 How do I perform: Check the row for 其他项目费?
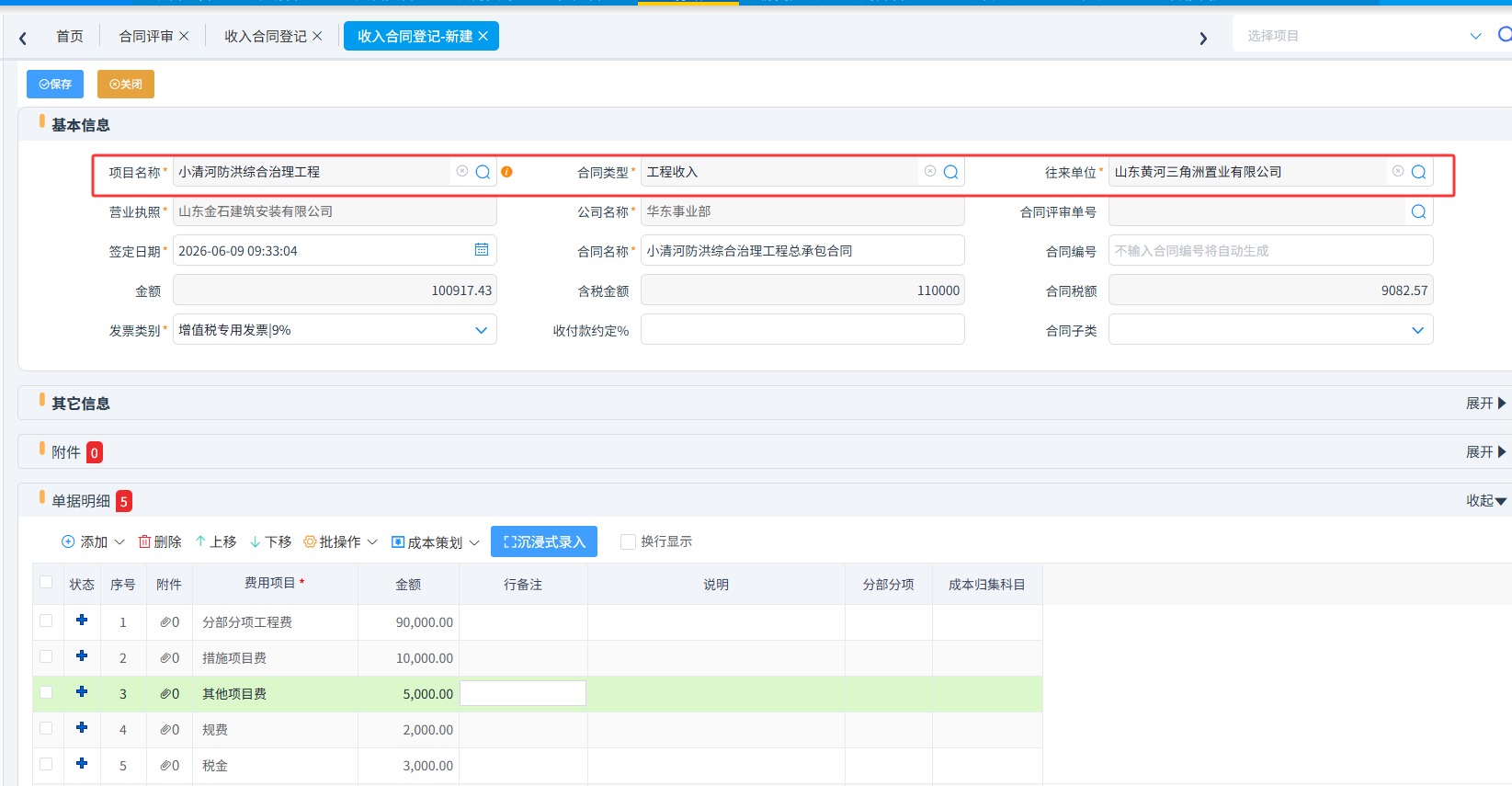click(46, 692)
